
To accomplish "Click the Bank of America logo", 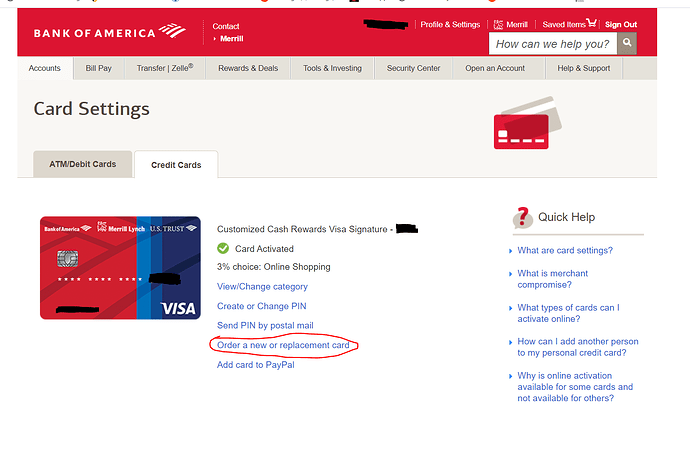I will tap(108, 33).
